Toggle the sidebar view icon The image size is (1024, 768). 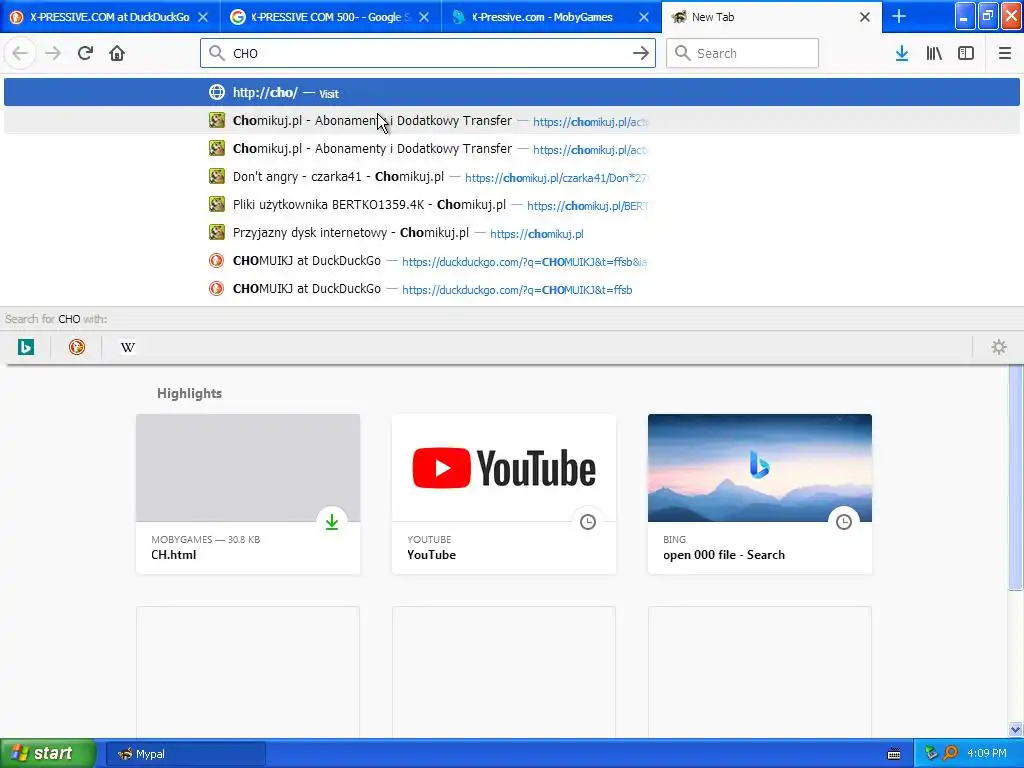966,53
